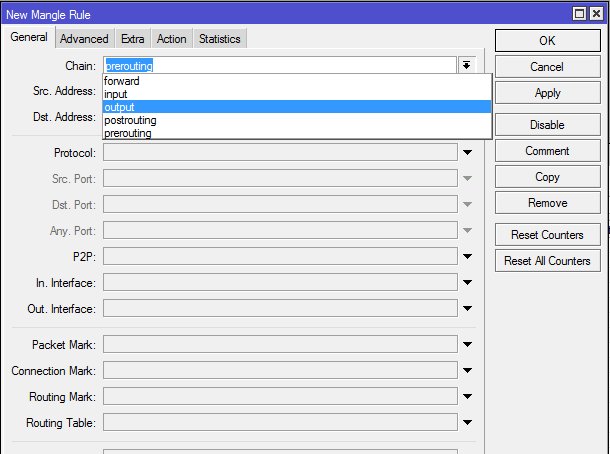Click Apply to save the rule

pos(547,93)
